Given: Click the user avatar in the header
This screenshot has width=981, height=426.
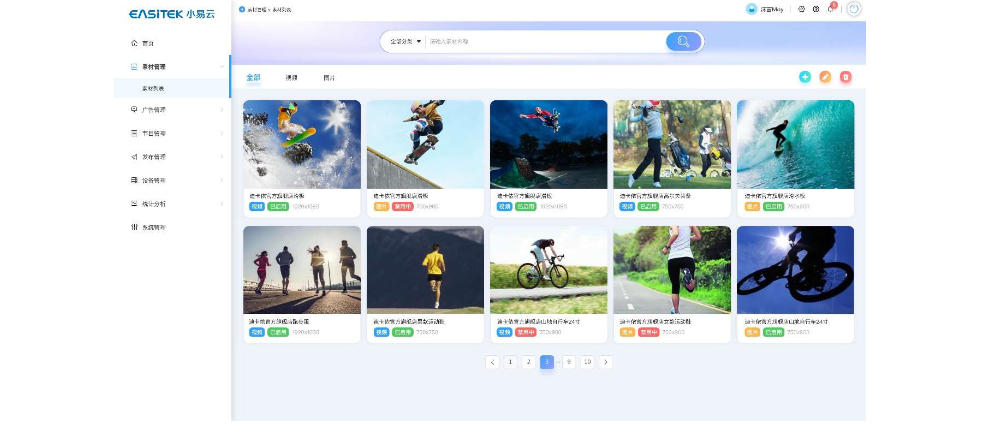Looking at the screenshot, I should pos(752,9).
